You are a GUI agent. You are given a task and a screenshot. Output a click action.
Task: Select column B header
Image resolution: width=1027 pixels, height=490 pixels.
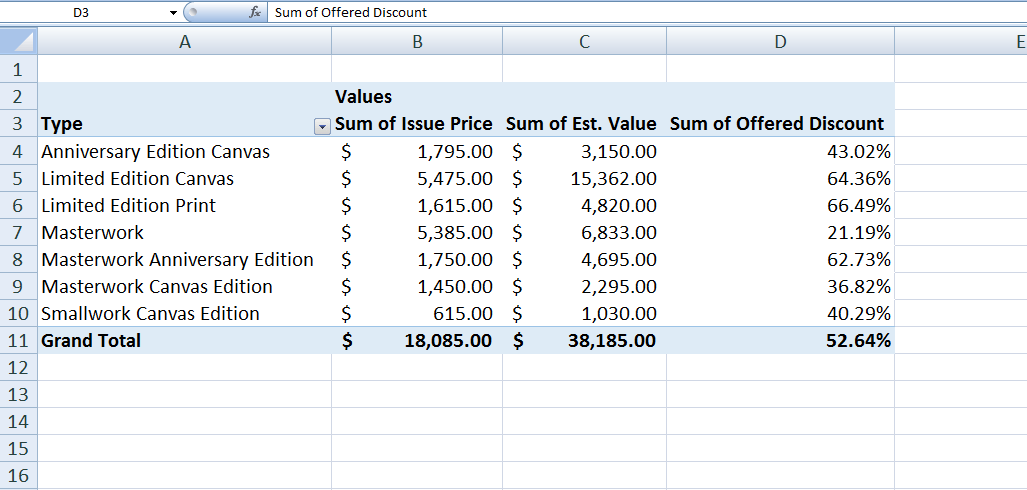(x=417, y=42)
